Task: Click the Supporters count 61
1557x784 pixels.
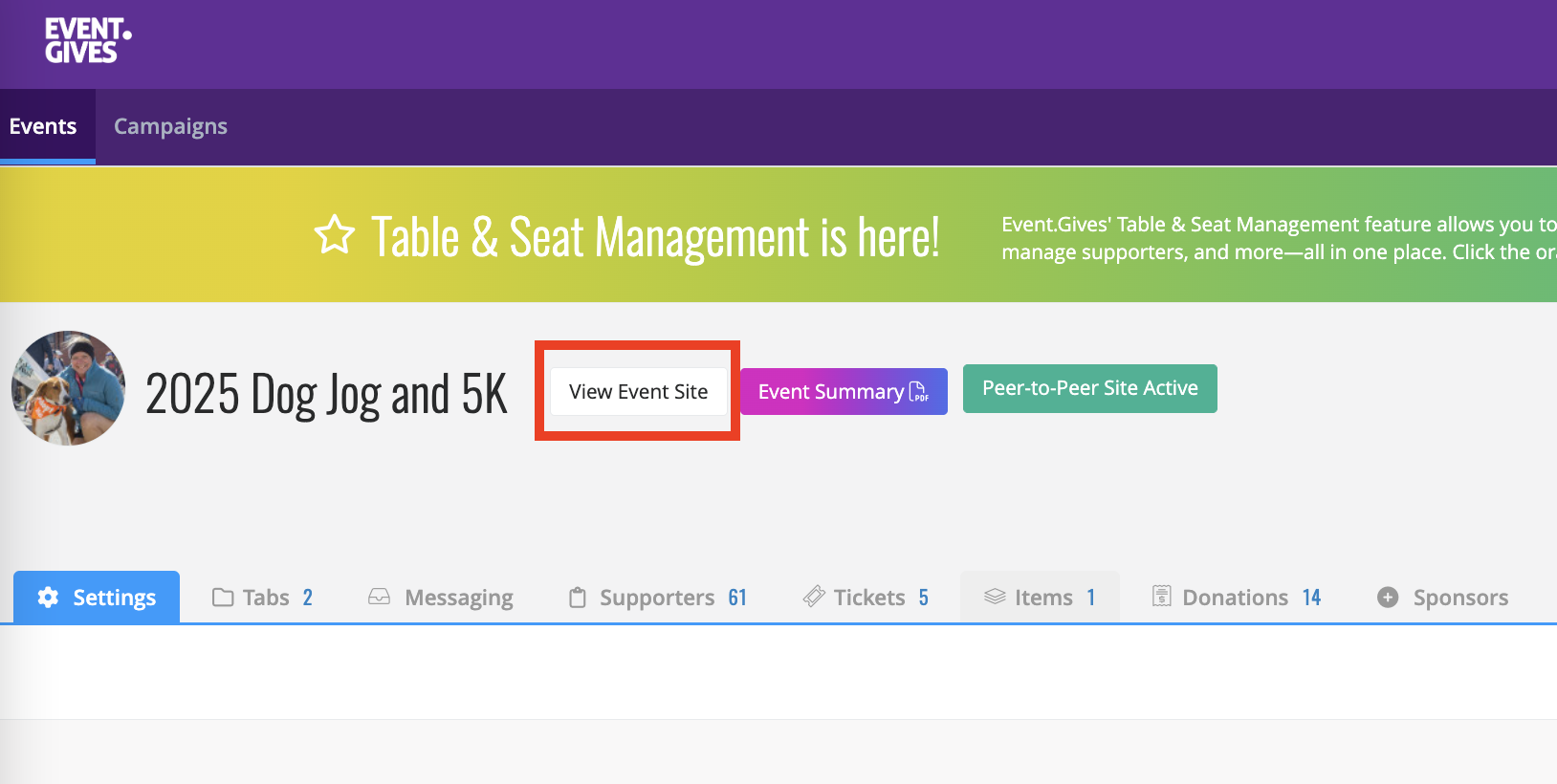Action: (737, 598)
